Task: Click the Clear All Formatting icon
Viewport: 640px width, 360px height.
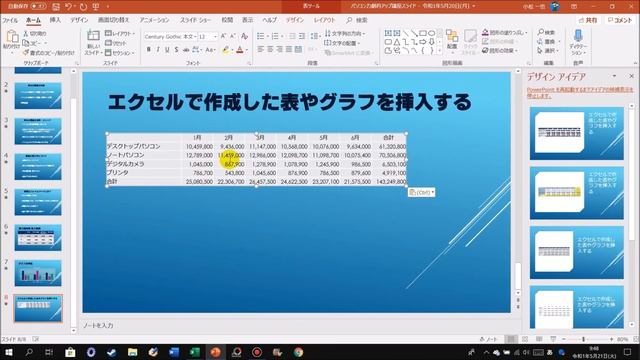Action: [x=244, y=37]
